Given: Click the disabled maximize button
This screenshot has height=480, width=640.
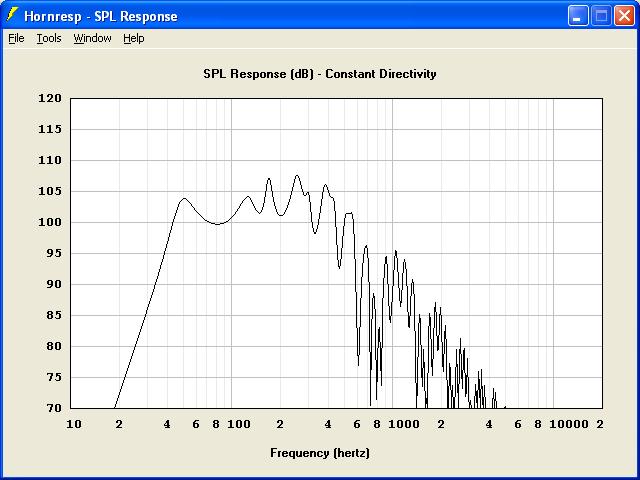Looking at the screenshot, I should (x=601, y=16).
